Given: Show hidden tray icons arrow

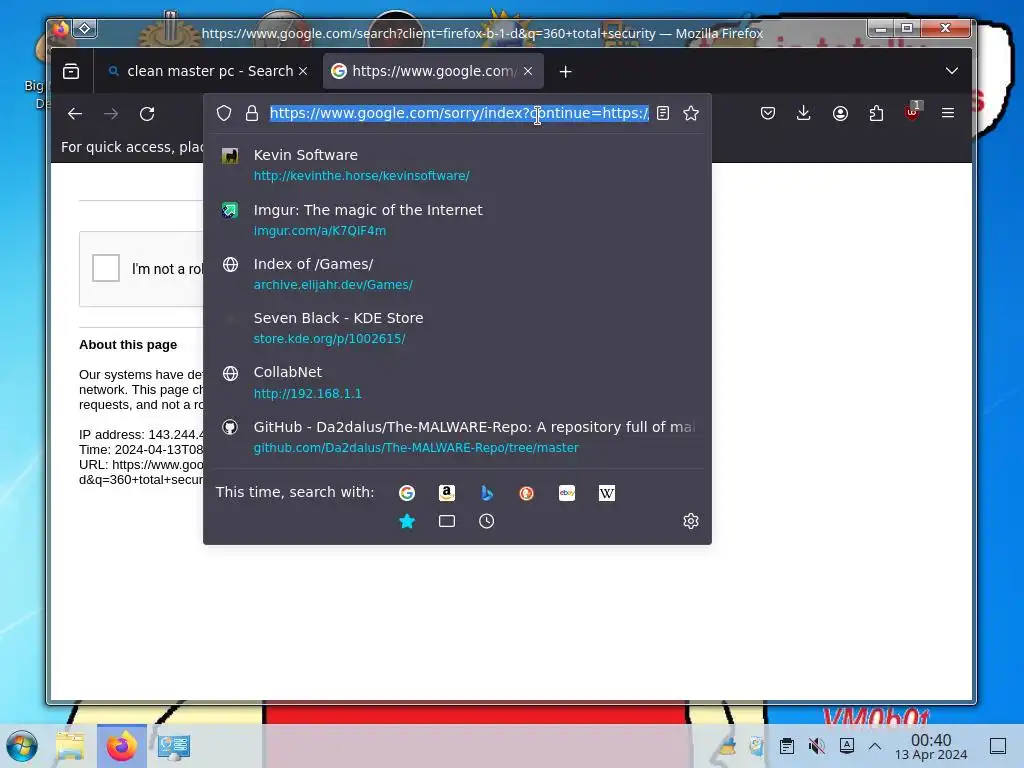Looking at the screenshot, I should click(x=875, y=746).
